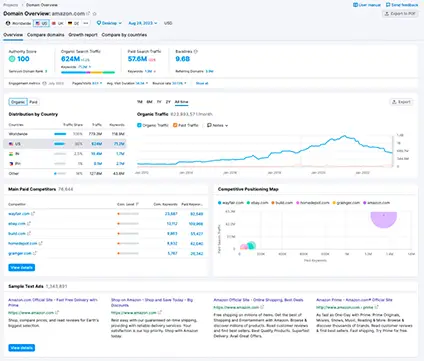Screen dimensions: 424x361
Task: Open the date selector dropdown
Action: (x=143, y=23)
